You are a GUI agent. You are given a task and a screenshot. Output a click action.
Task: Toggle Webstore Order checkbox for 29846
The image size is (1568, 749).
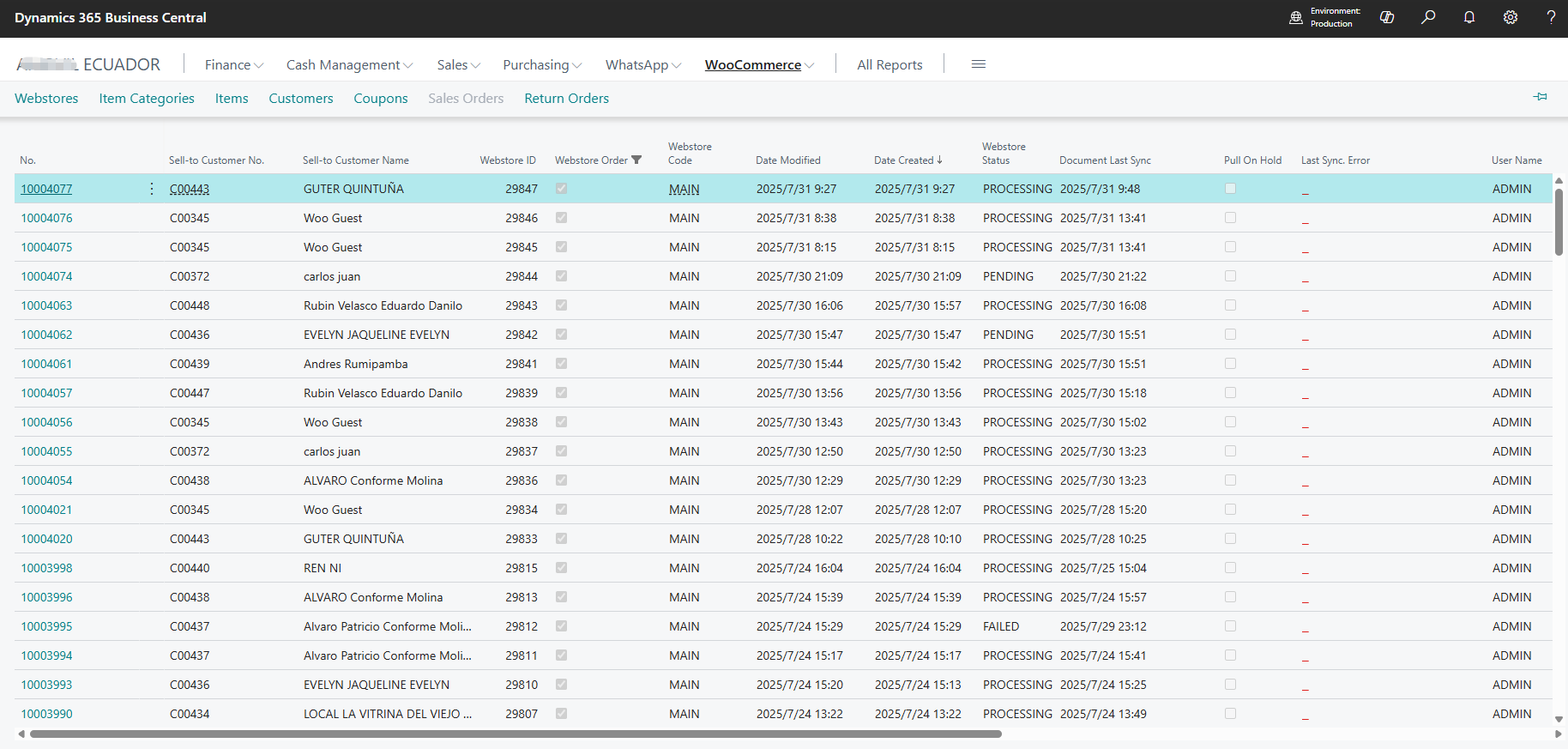click(561, 218)
